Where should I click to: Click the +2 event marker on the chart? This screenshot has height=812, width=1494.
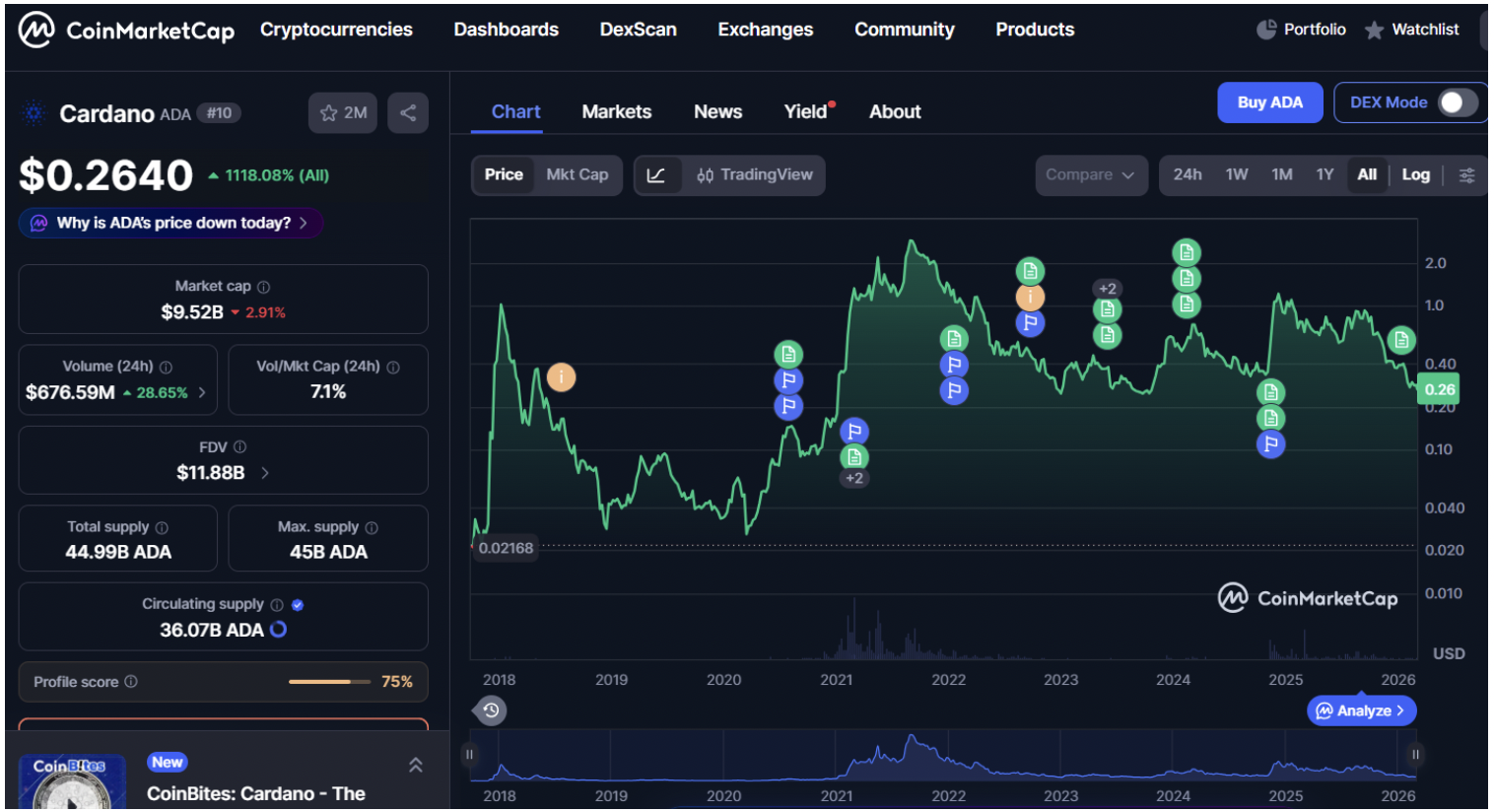[x=1106, y=289]
